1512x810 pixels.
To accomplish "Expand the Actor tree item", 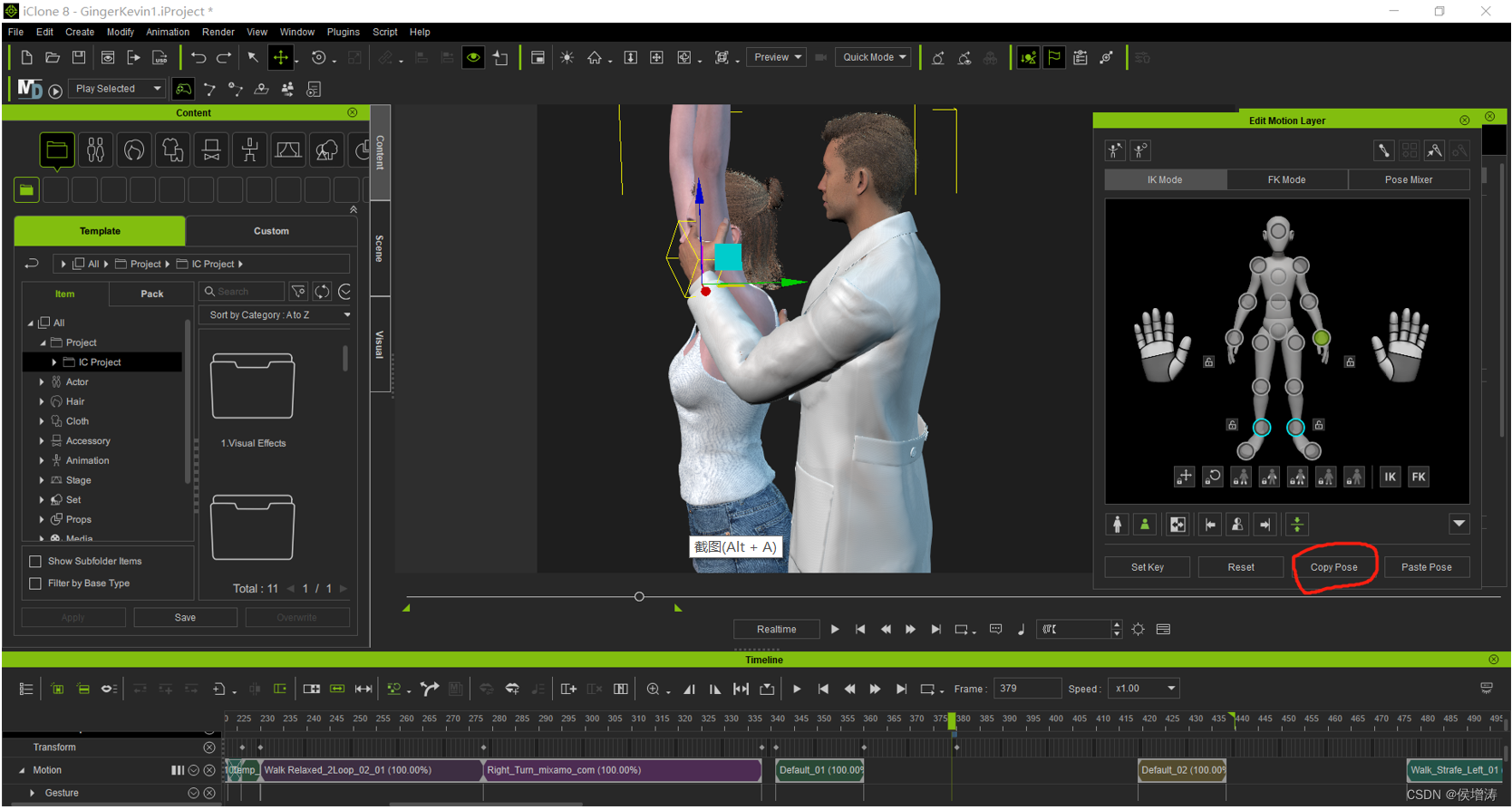I will pos(42,382).
